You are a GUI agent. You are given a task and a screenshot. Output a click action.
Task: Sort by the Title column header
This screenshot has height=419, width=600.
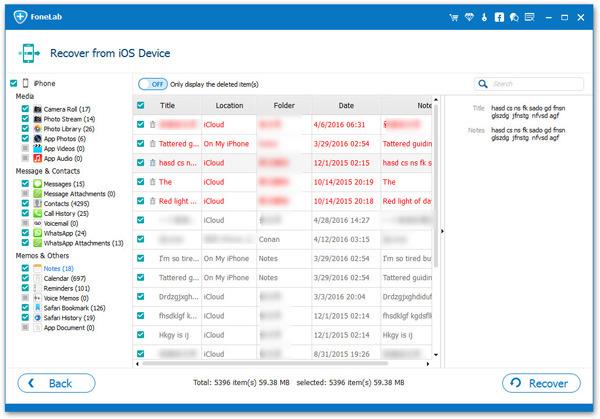pyautogui.click(x=167, y=105)
